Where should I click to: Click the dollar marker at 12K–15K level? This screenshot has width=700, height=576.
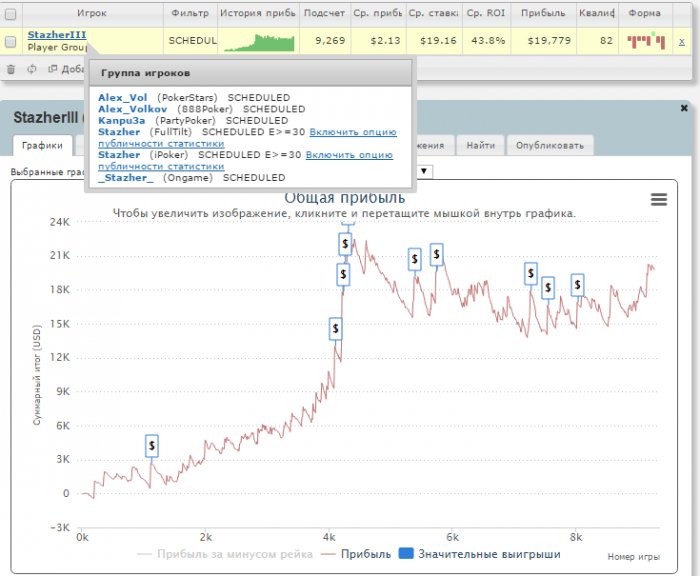pos(336,328)
